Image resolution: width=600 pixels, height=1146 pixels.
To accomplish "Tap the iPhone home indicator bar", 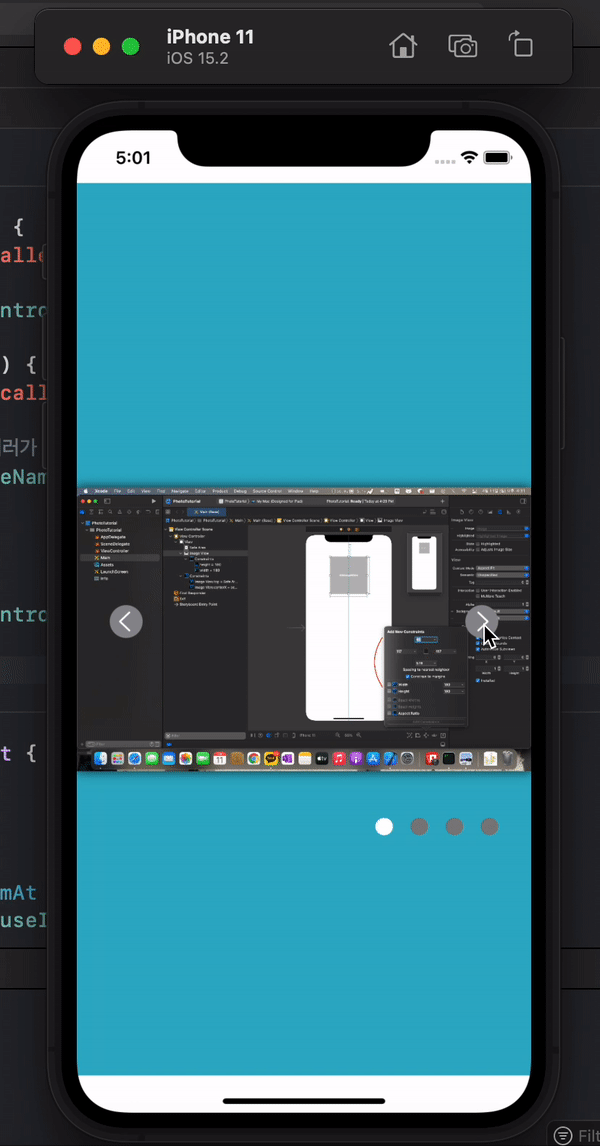I will pos(304,1101).
